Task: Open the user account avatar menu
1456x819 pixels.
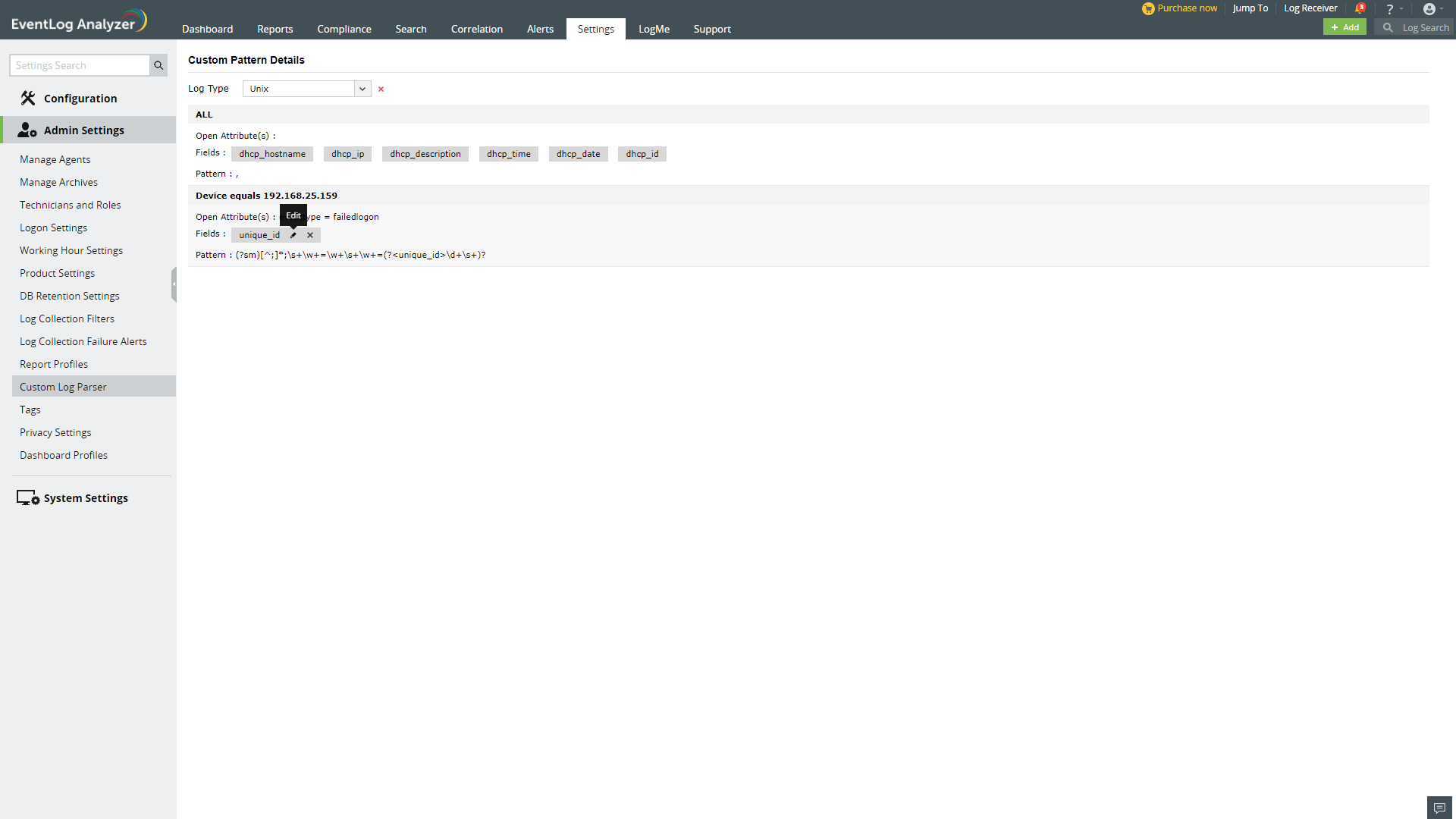Action: pos(1429,9)
